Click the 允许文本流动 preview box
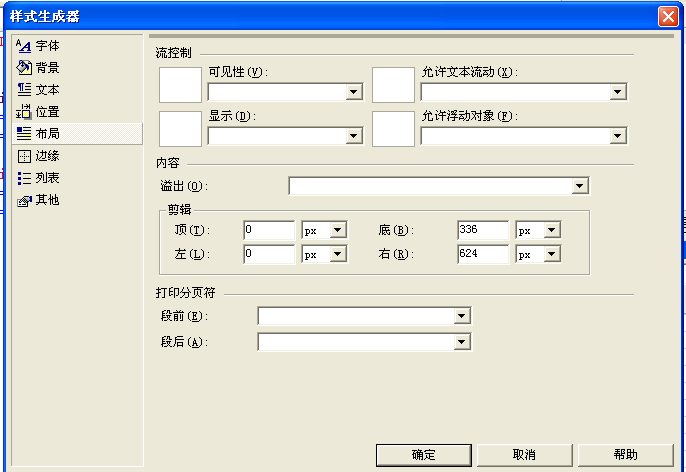Screen dimensions: 686x472 tap(393, 85)
